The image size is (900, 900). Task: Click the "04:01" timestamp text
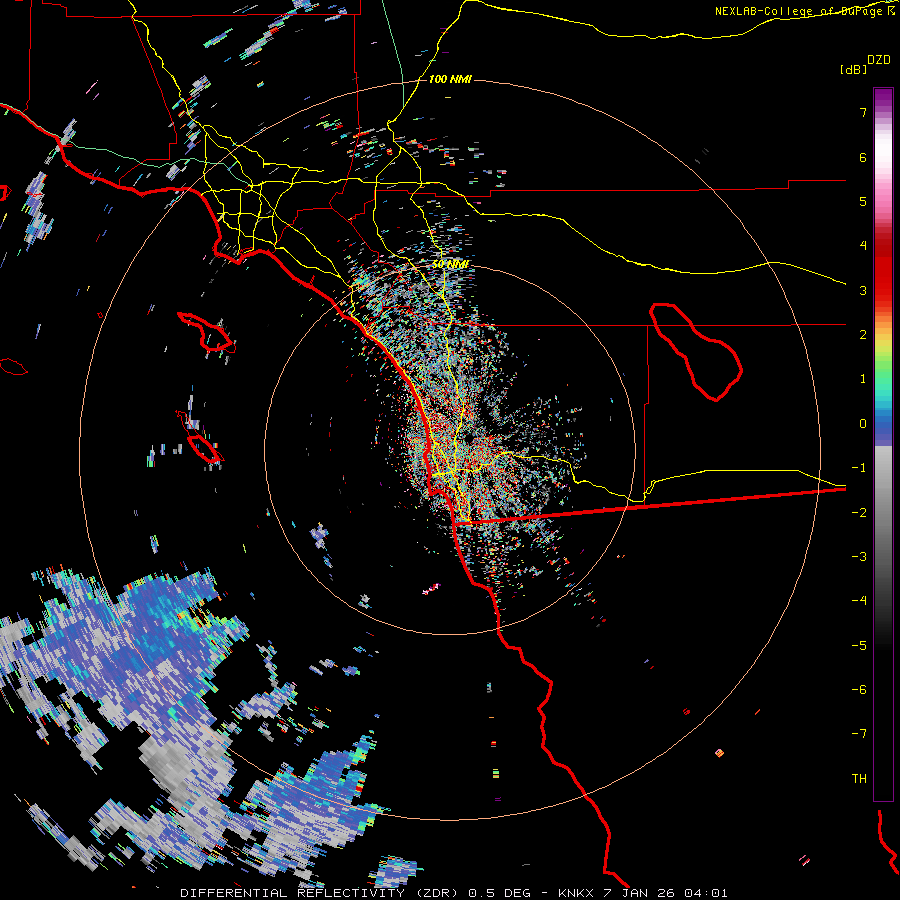pyautogui.click(x=704, y=893)
